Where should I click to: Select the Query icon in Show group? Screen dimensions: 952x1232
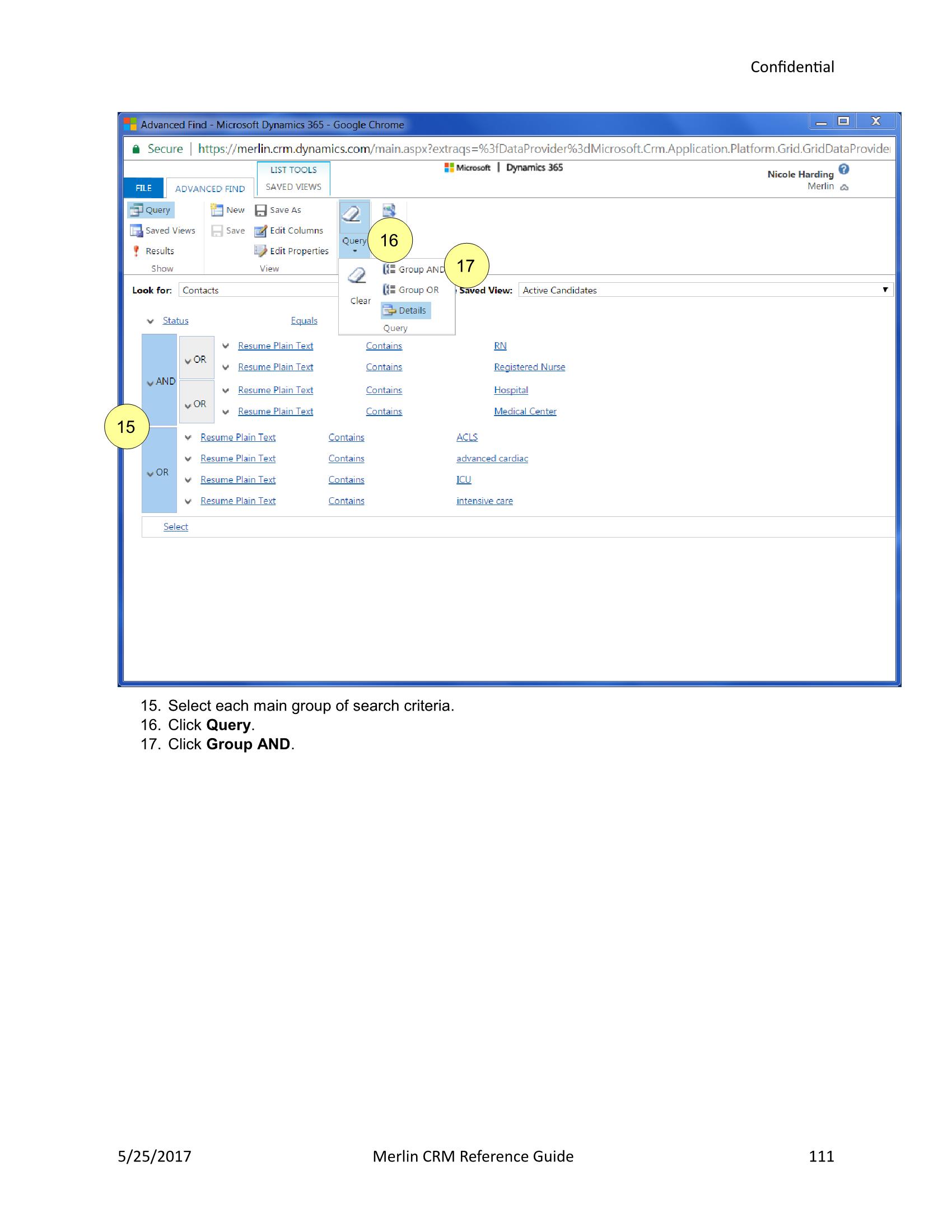pyautogui.click(x=151, y=210)
